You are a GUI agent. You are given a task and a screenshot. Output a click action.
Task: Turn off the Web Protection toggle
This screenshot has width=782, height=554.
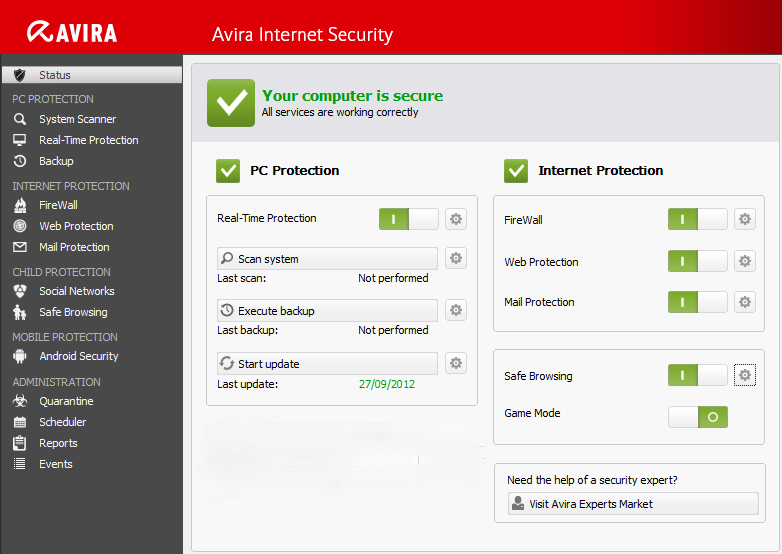point(697,262)
